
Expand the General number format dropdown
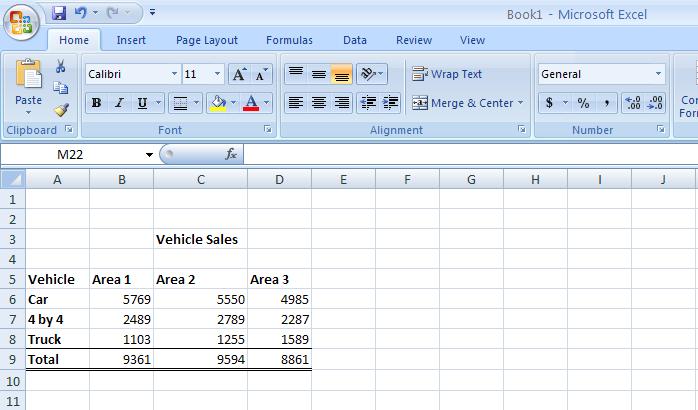pyautogui.click(x=658, y=74)
